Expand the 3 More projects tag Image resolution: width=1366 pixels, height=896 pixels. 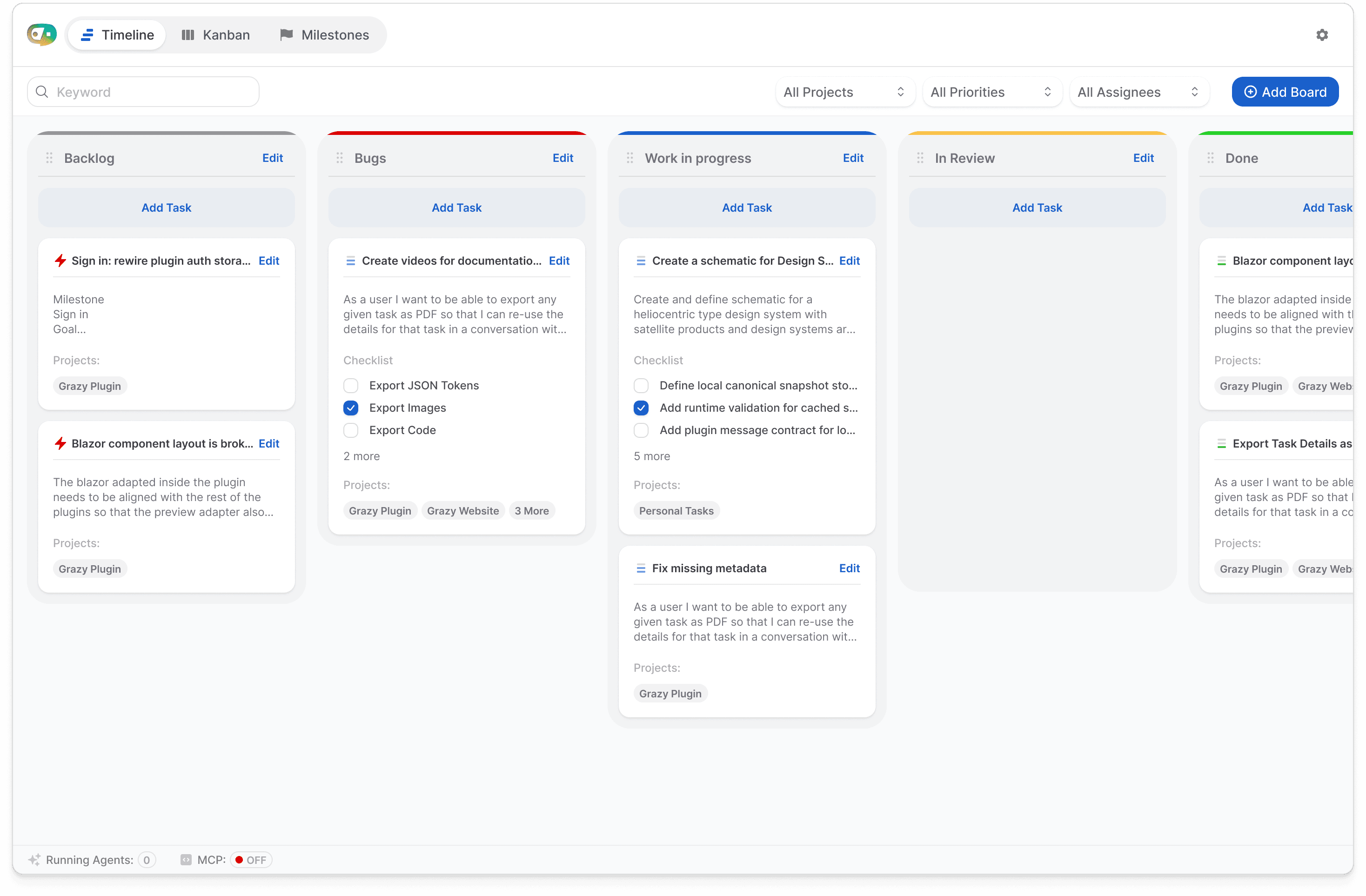point(531,511)
